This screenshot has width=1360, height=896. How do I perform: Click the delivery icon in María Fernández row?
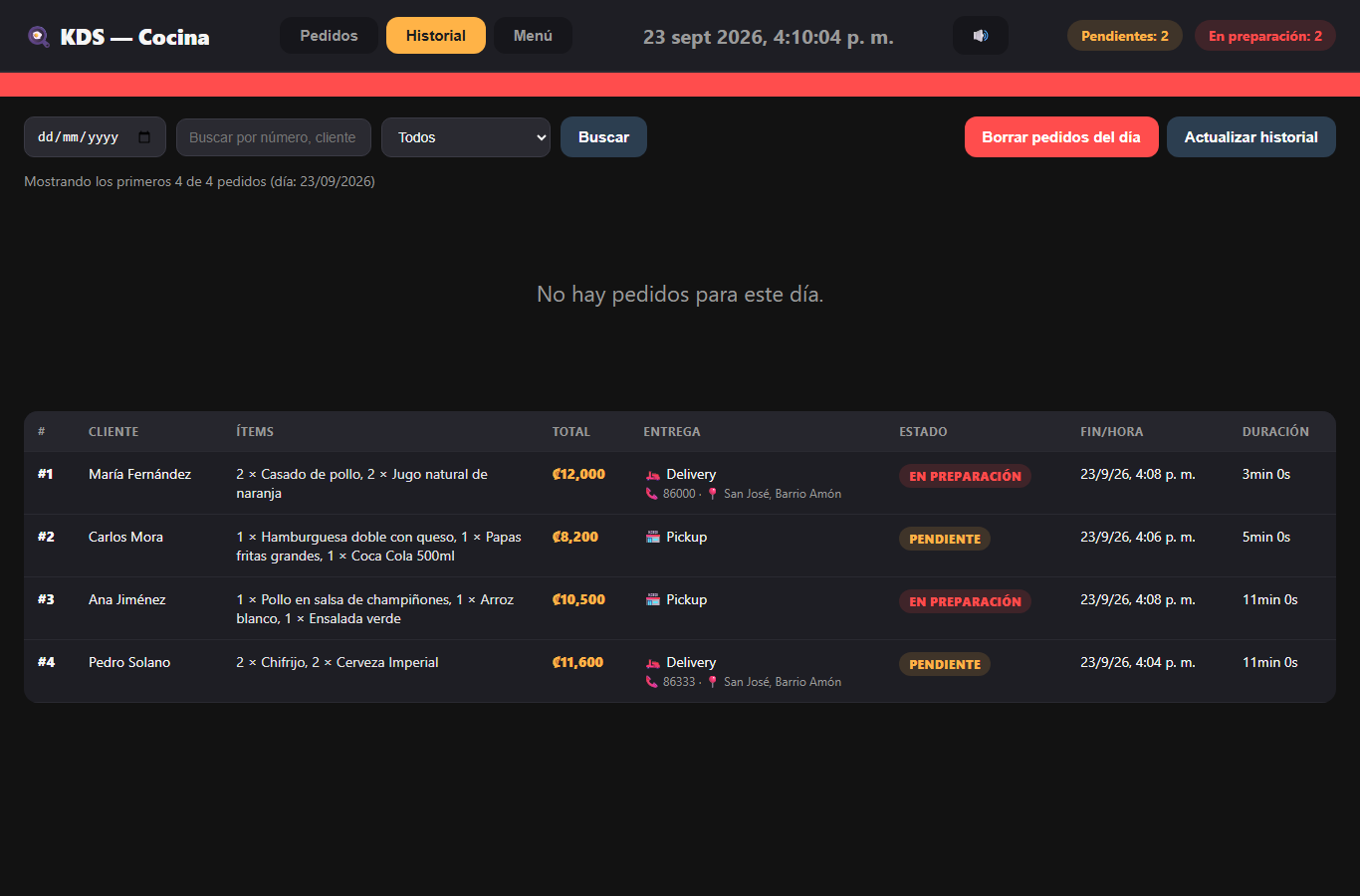click(653, 475)
